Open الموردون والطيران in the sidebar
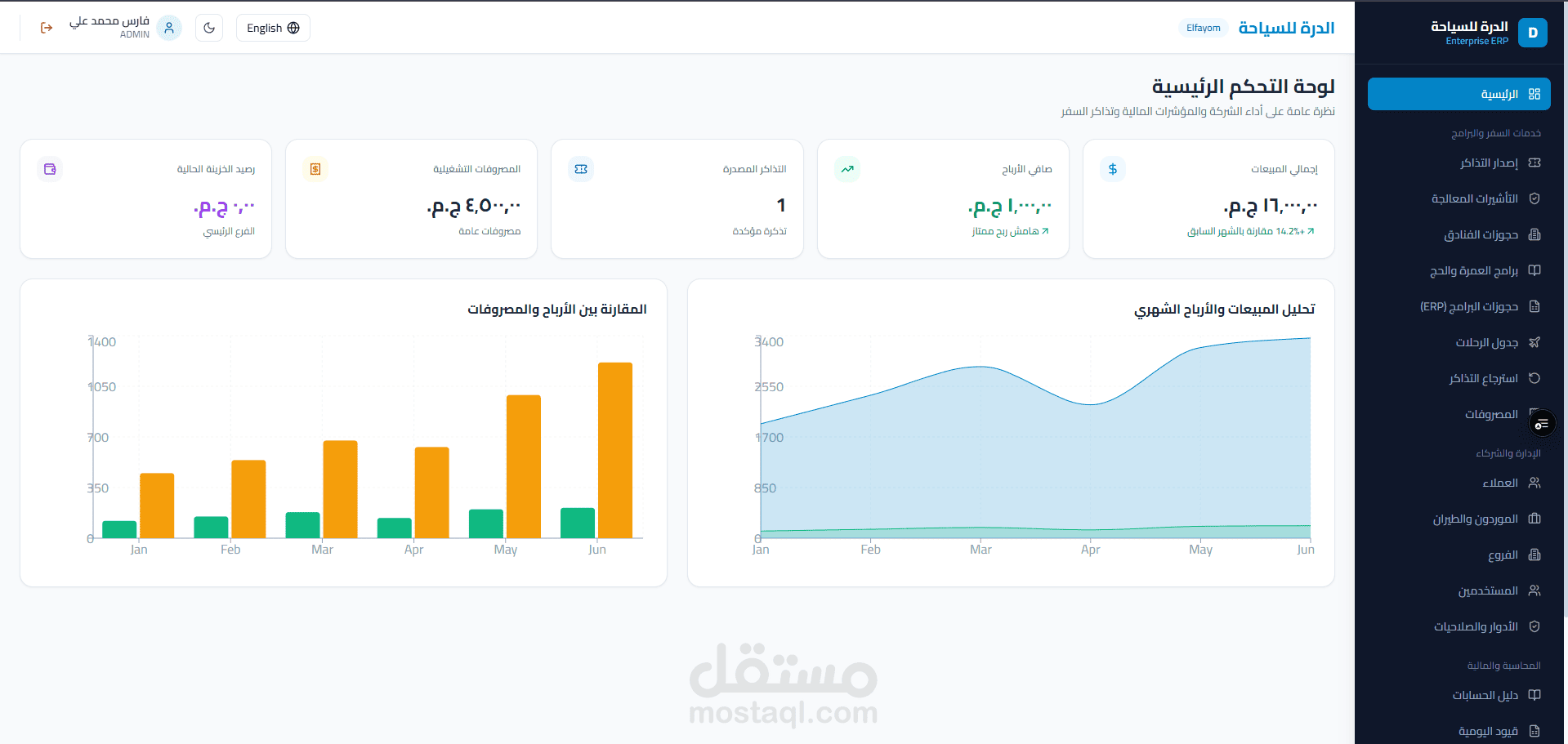Viewport: 1568px width, 744px height. click(1459, 519)
